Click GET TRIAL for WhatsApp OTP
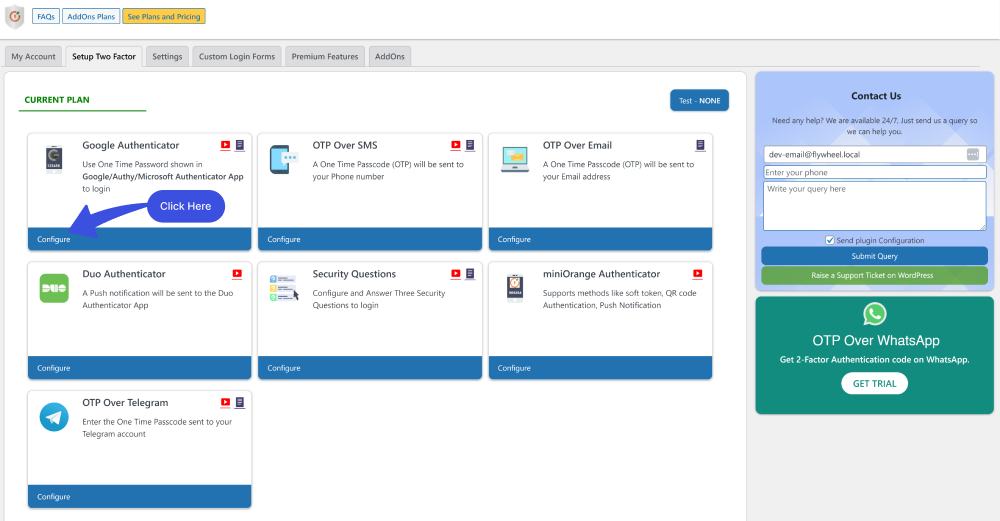The height and width of the screenshot is (521, 1000). [x=874, y=383]
